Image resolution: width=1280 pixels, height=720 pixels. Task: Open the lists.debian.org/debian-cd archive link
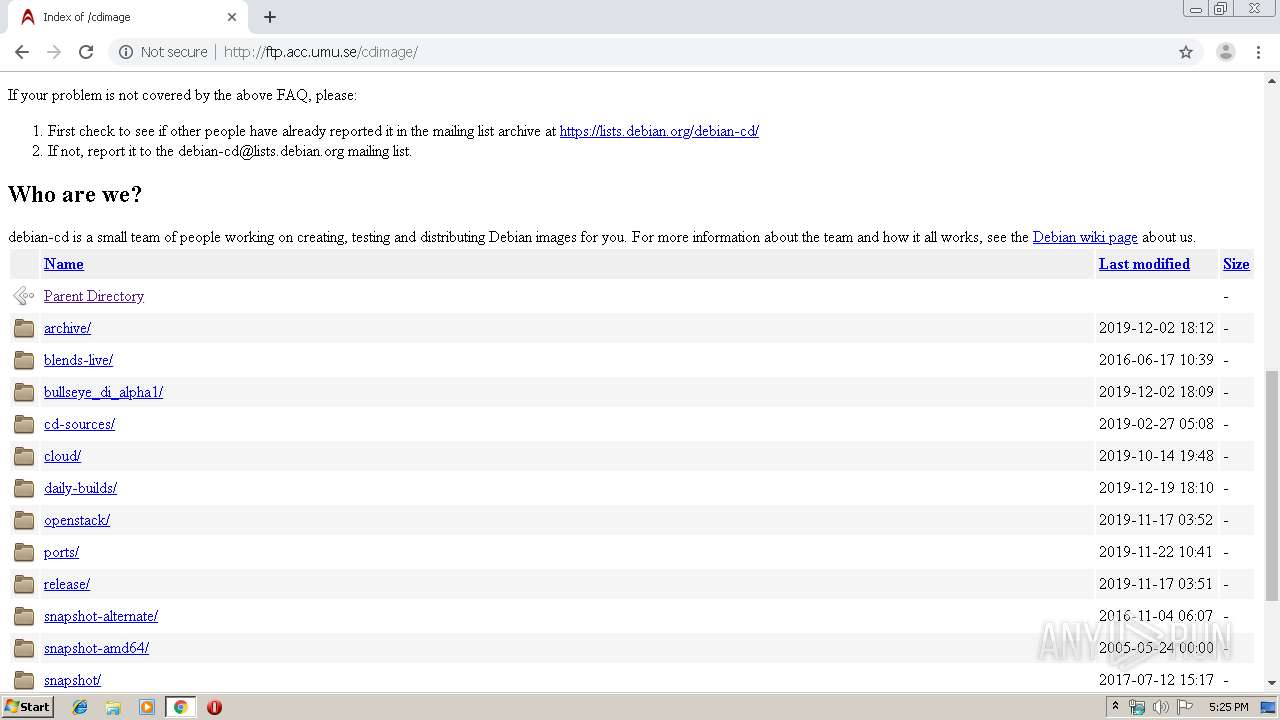tap(659, 131)
